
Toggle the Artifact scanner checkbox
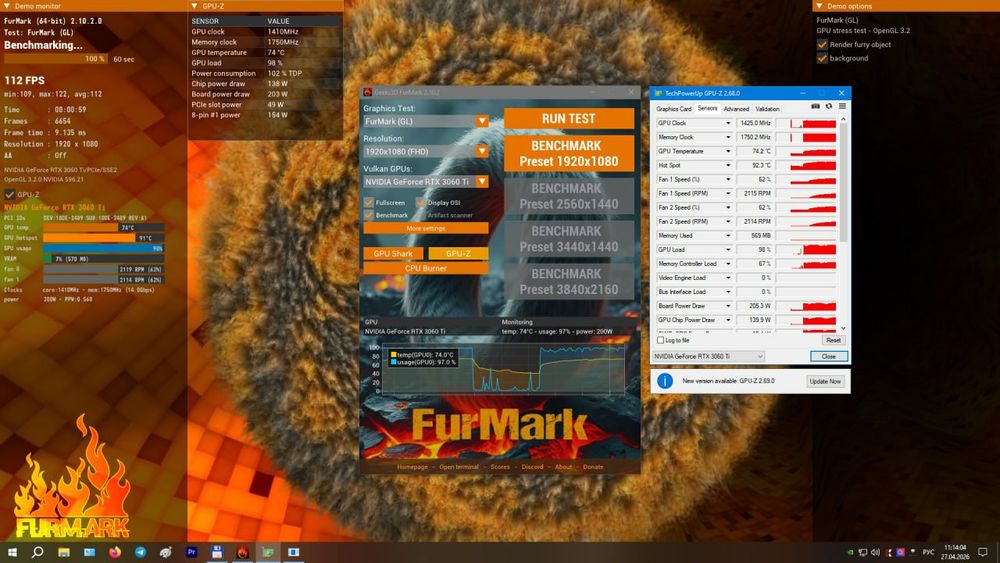421,215
